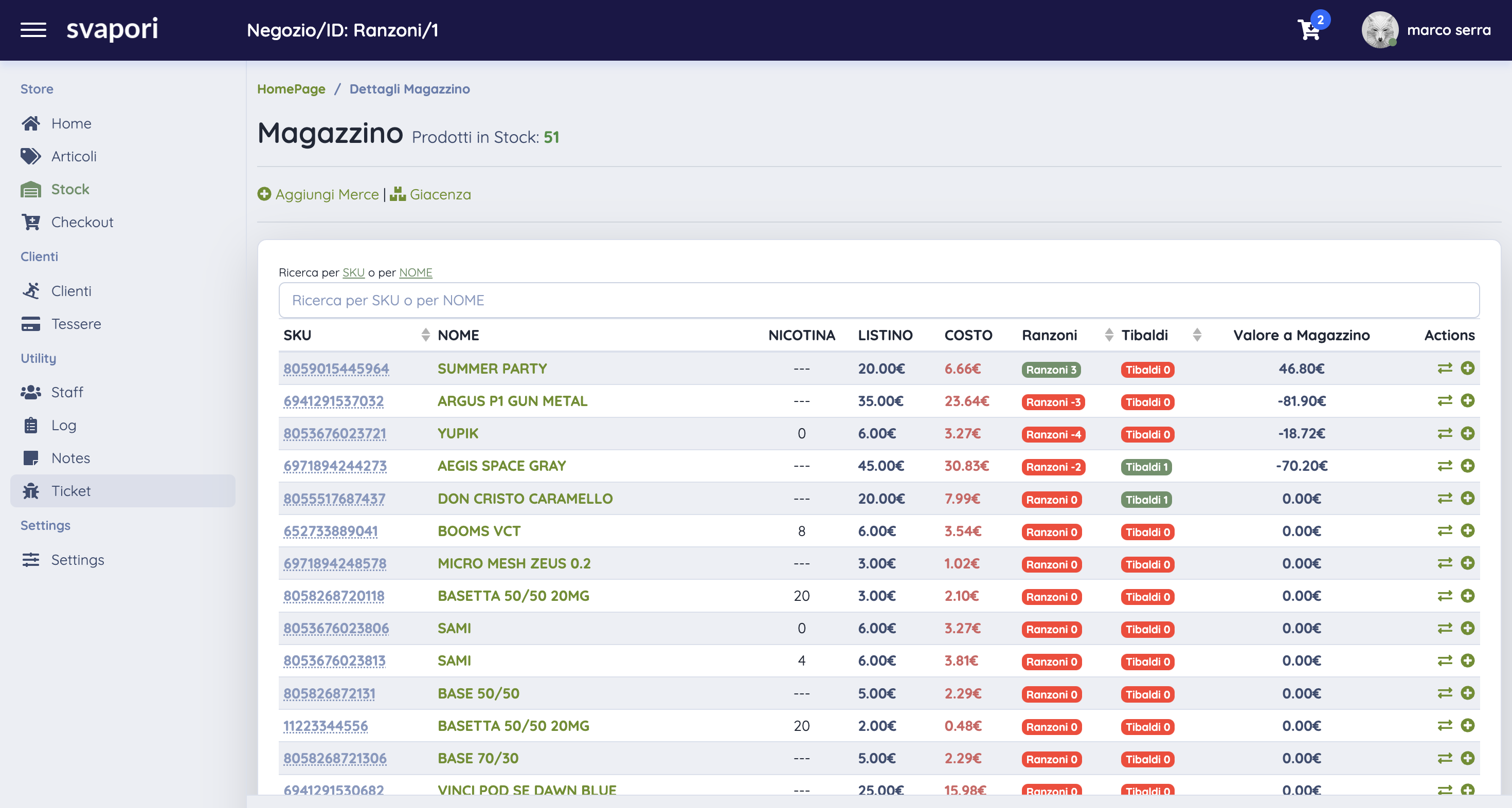Click the Ranzoni -3 badge
This screenshot has height=808, width=1512.
[x=1053, y=402]
